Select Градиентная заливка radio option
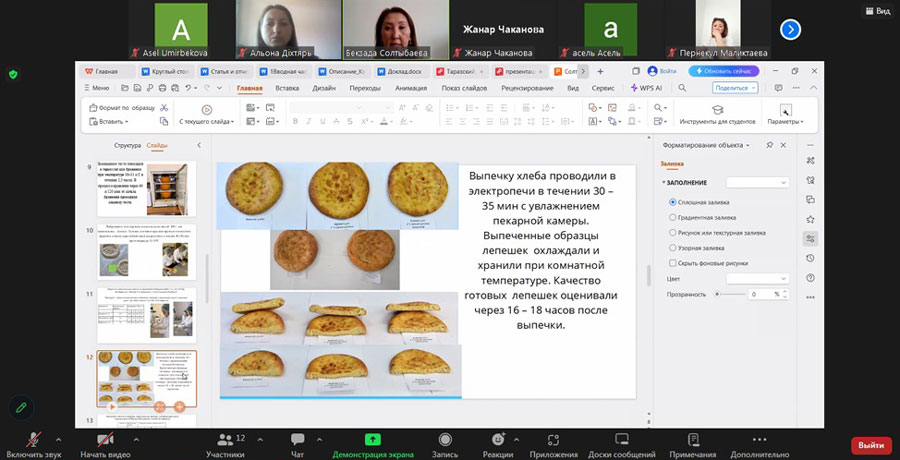This screenshot has height=460, width=900. click(x=673, y=217)
